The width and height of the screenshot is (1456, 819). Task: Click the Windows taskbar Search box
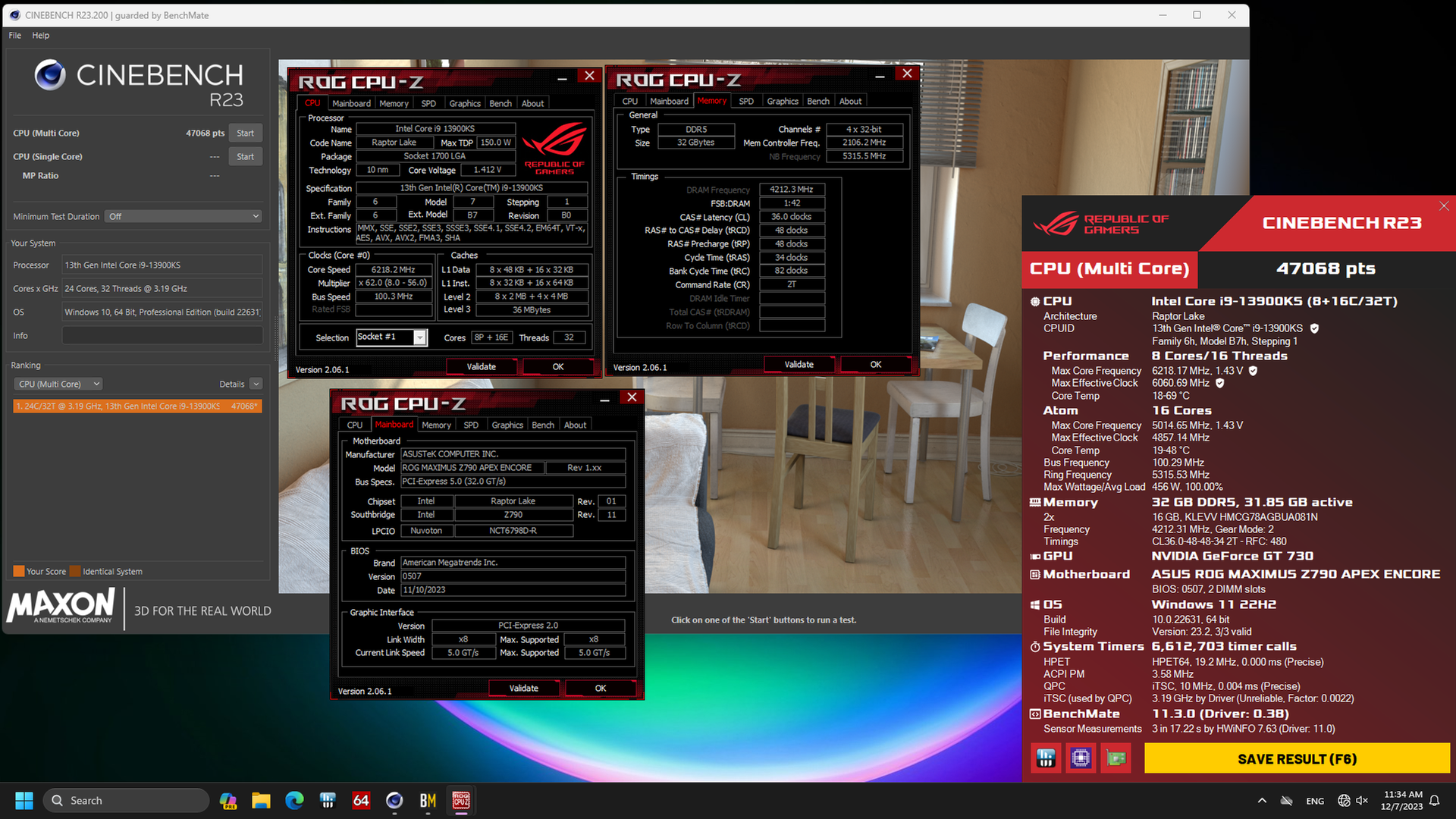click(126, 800)
